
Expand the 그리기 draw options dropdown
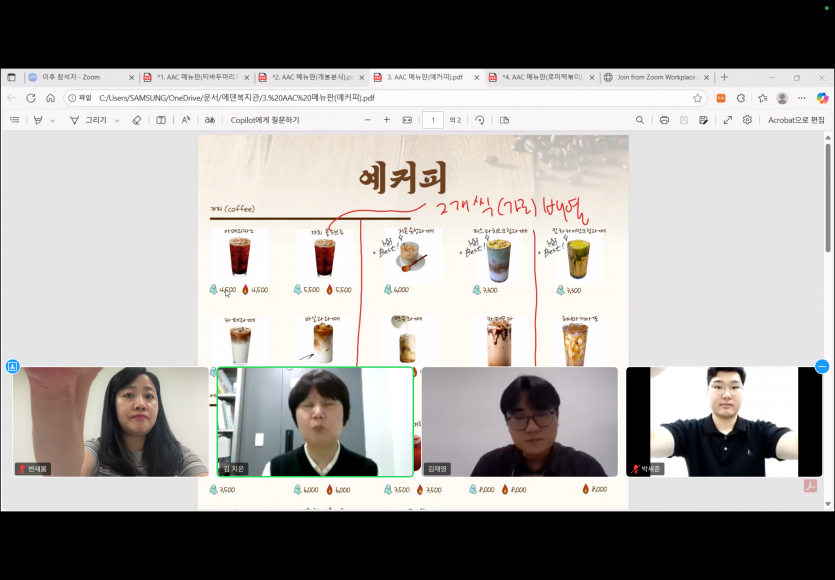[117, 120]
